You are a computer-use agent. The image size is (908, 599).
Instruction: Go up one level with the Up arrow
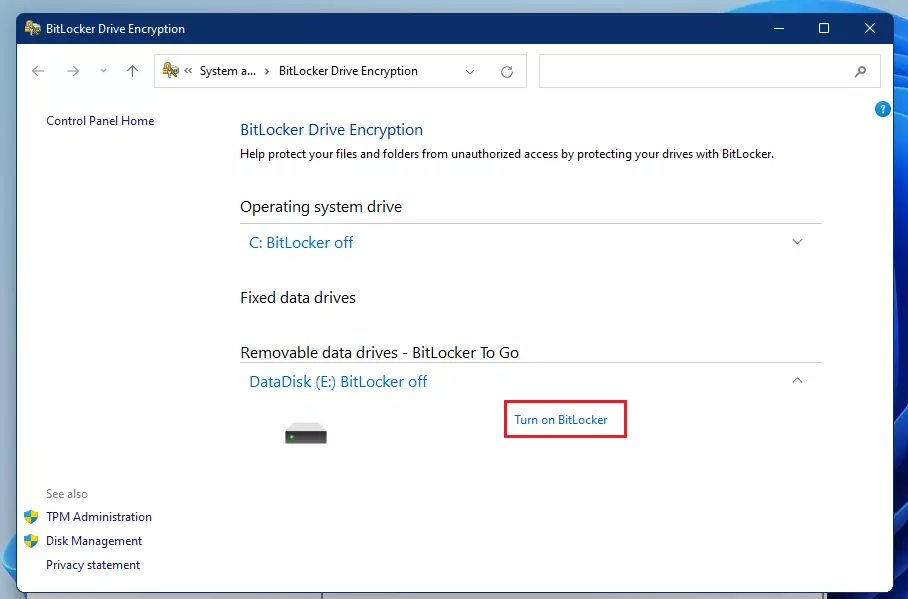[133, 71]
